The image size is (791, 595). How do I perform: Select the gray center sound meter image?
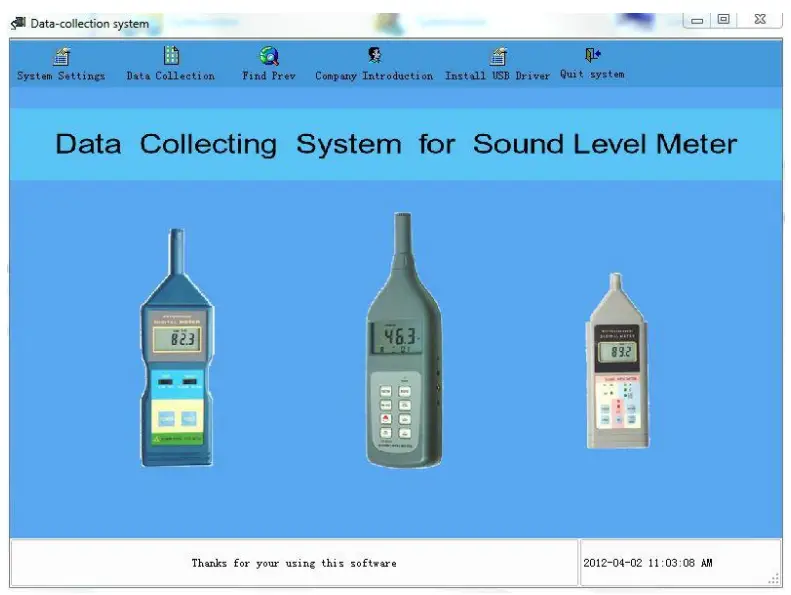(403, 341)
